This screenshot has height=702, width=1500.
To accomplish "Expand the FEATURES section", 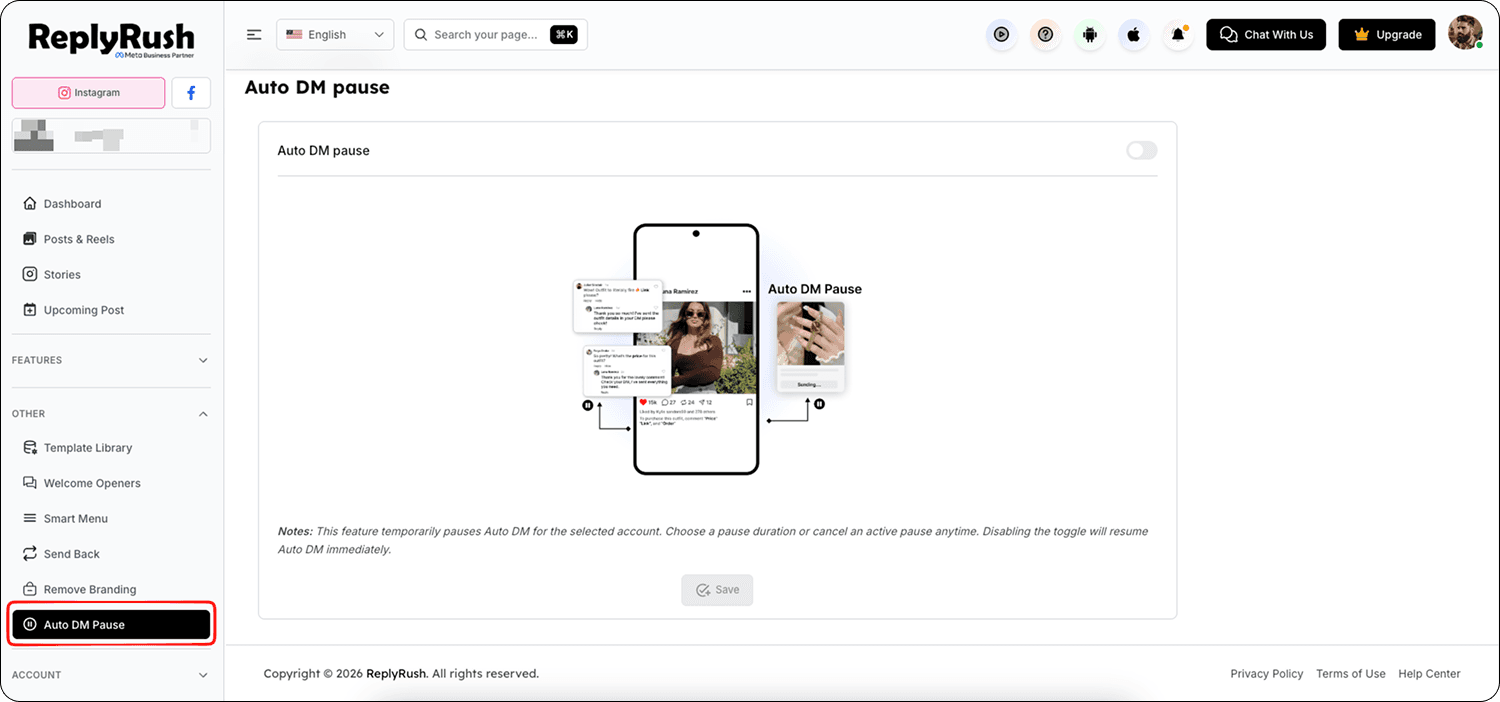I will coord(111,360).
